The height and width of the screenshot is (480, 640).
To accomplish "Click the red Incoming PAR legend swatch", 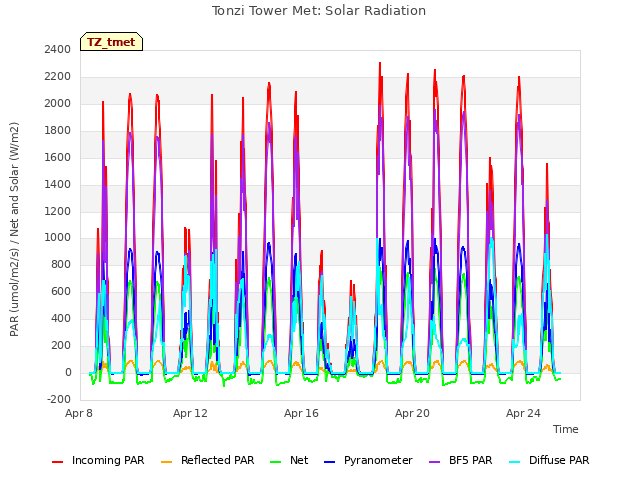I will [x=58, y=462].
